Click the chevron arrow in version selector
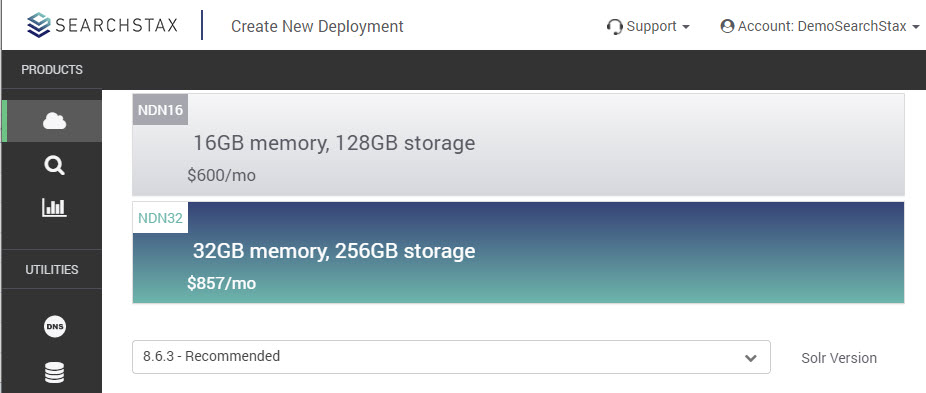The width and height of the screenshot is (926, 393). click(751, 358)
